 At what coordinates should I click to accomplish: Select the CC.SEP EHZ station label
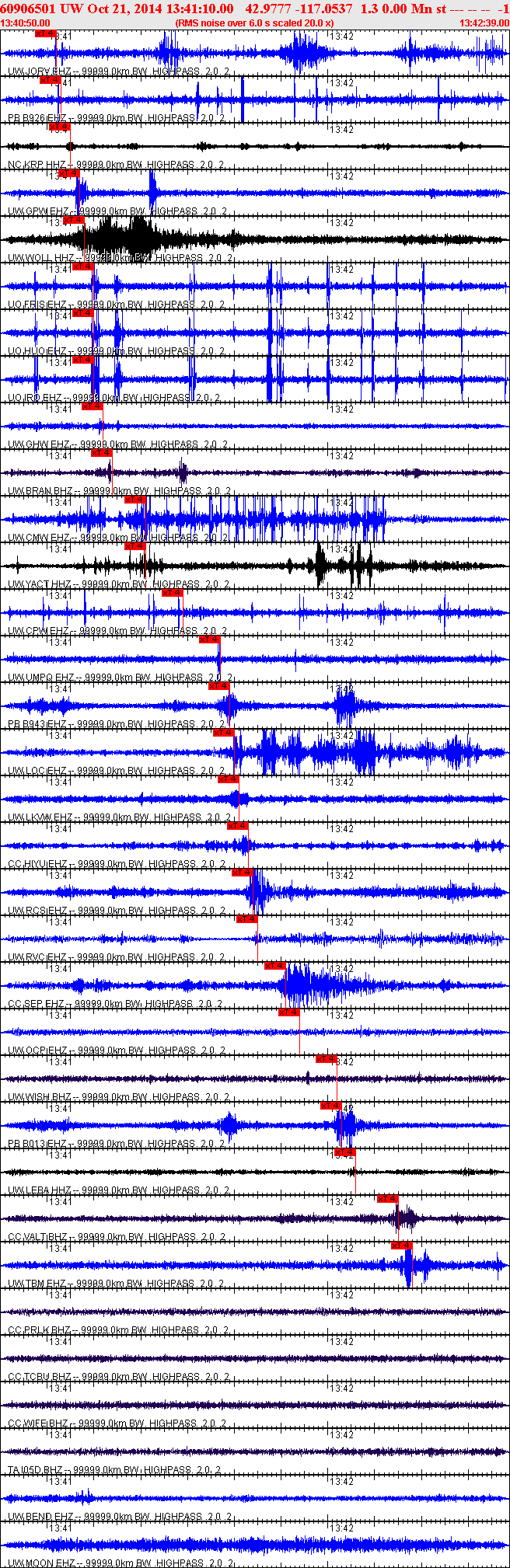coord(37,1004)
